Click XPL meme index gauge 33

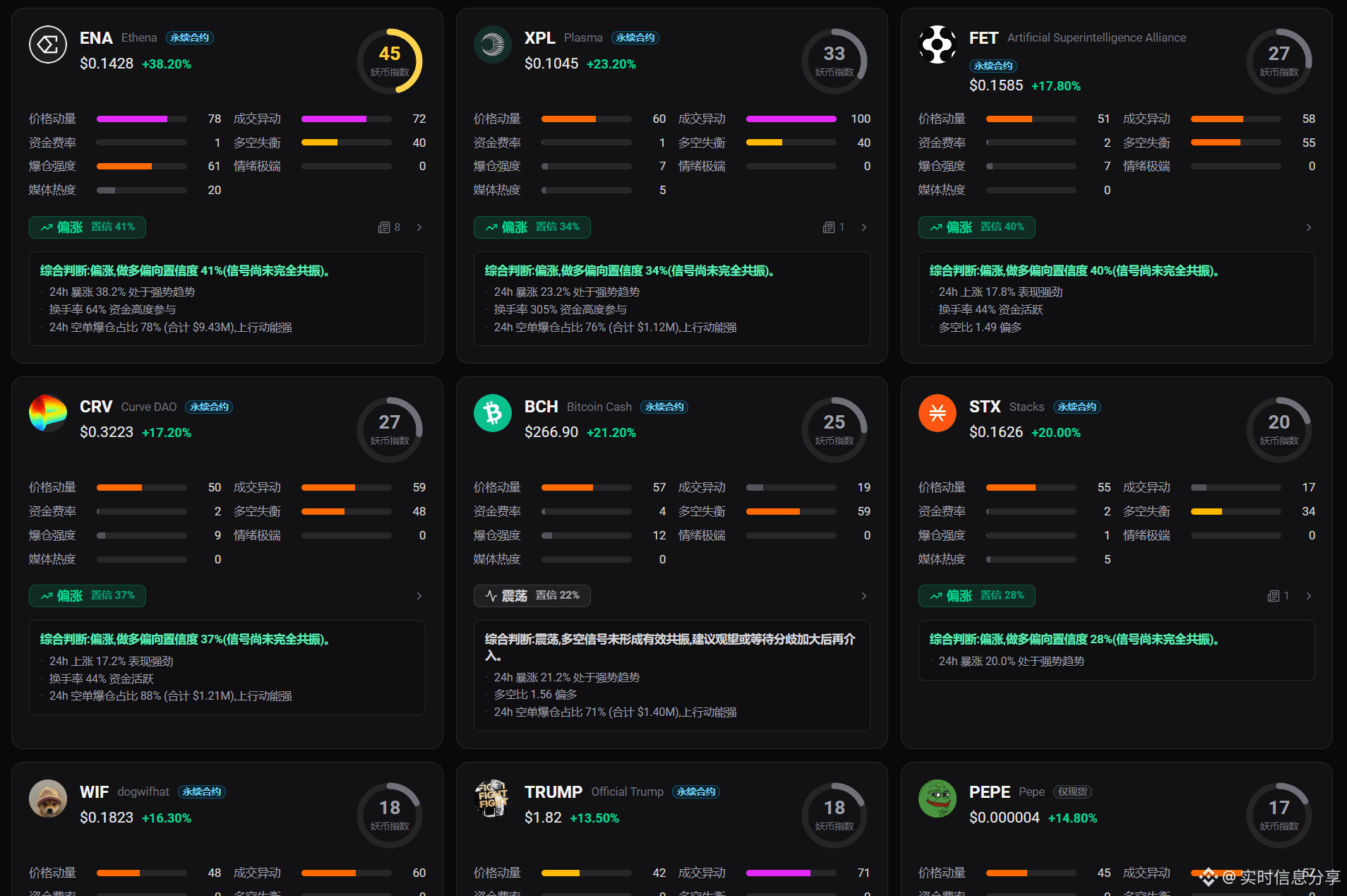[x=834, y=61]
